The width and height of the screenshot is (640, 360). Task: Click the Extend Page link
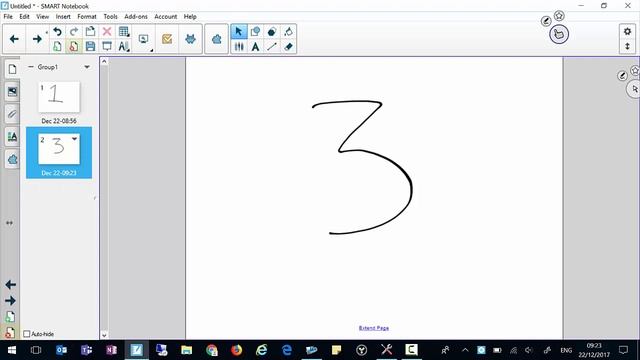coord(374,328)
